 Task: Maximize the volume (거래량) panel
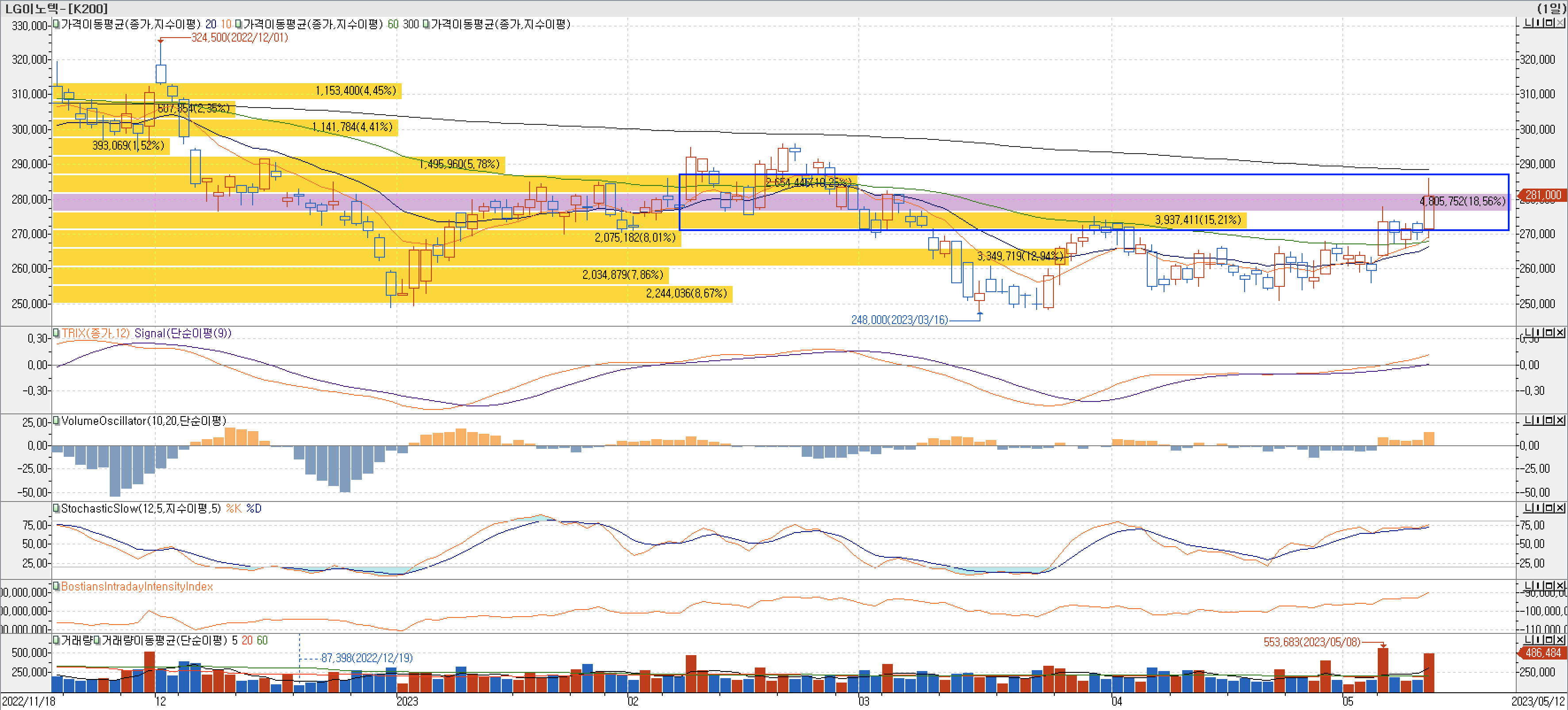[x=1549, y=639]
